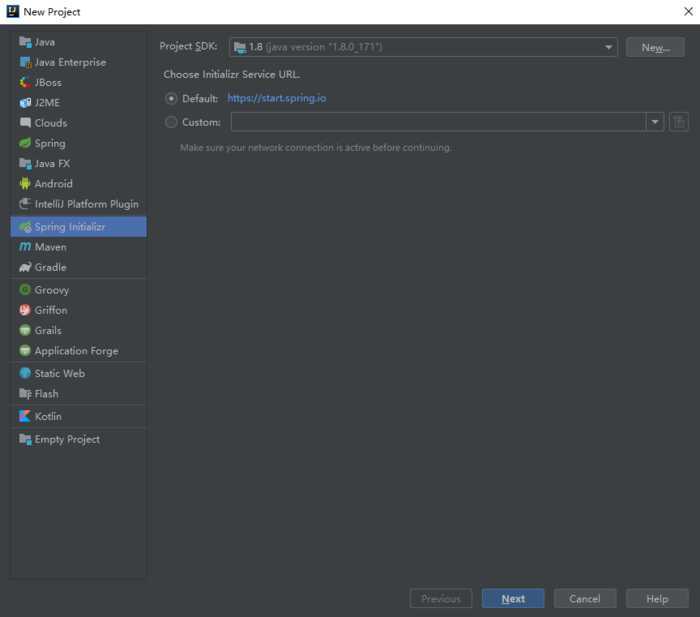The height and width of the screenshot is (617, 700).
Task: Select the Spring list entry
Action: pyautogui.click(x=78, y=143)
